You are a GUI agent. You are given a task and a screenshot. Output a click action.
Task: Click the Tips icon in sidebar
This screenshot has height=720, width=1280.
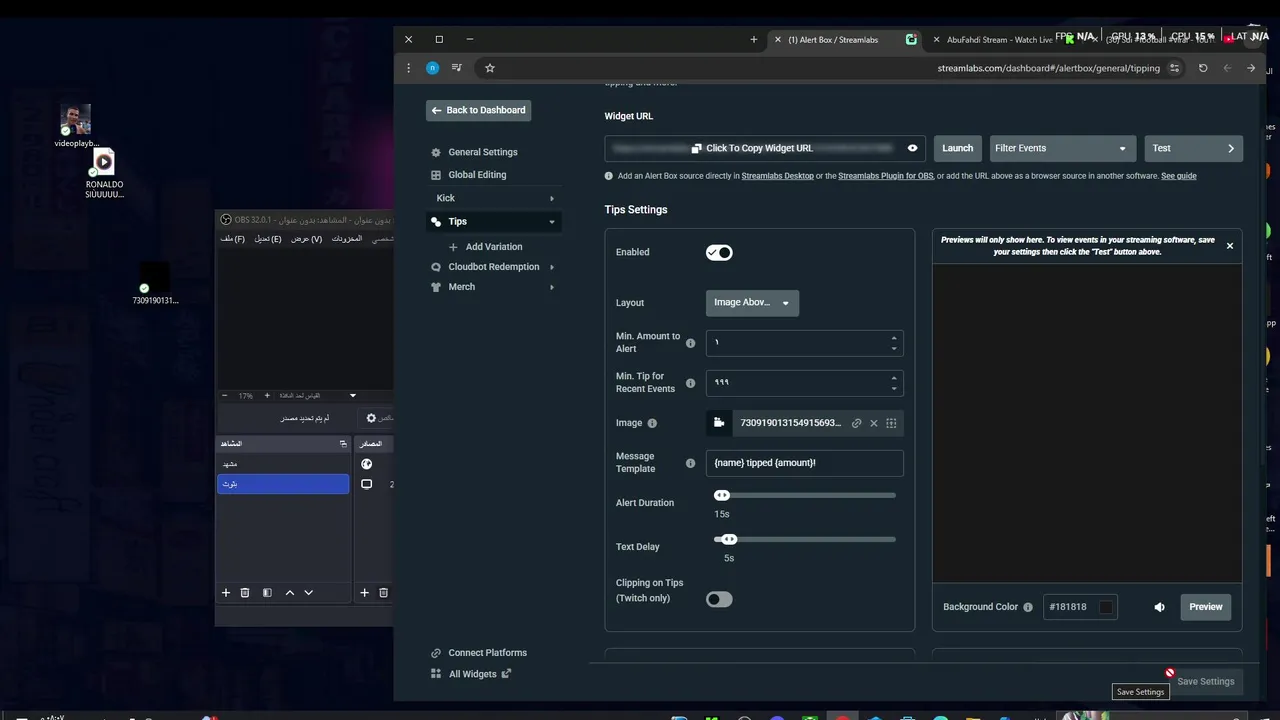(436, 222)
